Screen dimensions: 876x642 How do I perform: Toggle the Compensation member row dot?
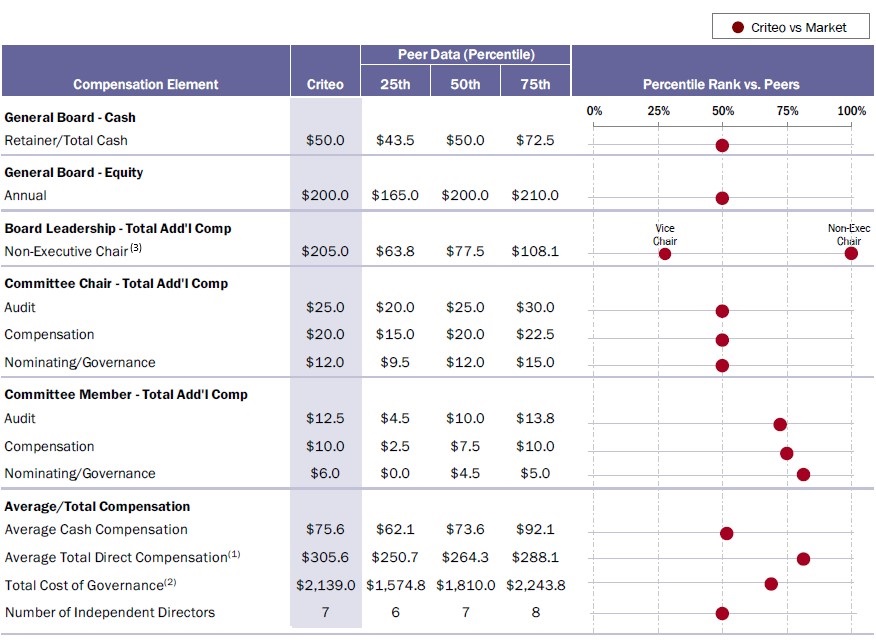(787, 452)
